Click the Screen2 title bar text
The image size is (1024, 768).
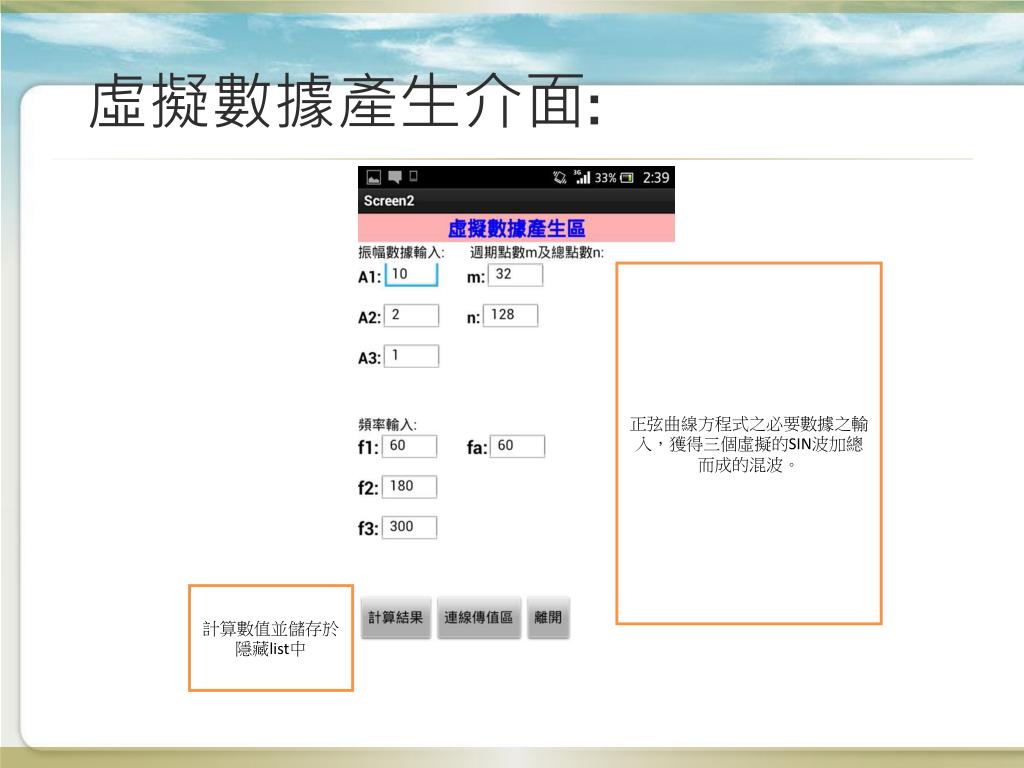pos(389,201)
